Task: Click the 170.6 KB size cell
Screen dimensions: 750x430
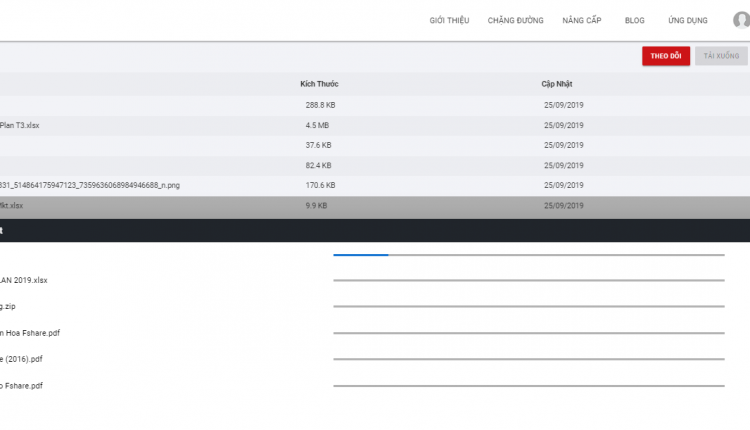Action: [320, 185]
